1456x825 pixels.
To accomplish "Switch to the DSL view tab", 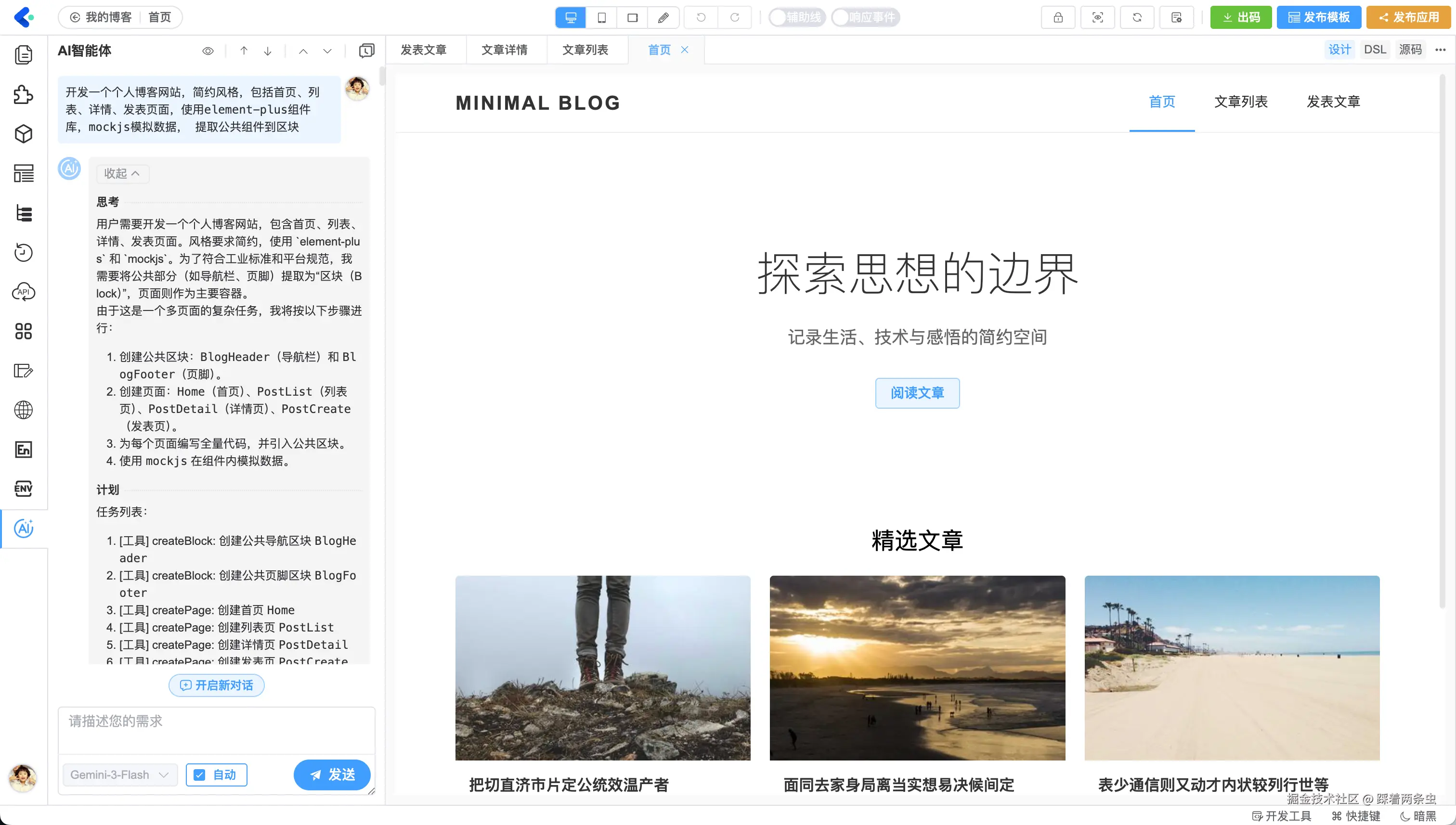I will coord(1374,50).
